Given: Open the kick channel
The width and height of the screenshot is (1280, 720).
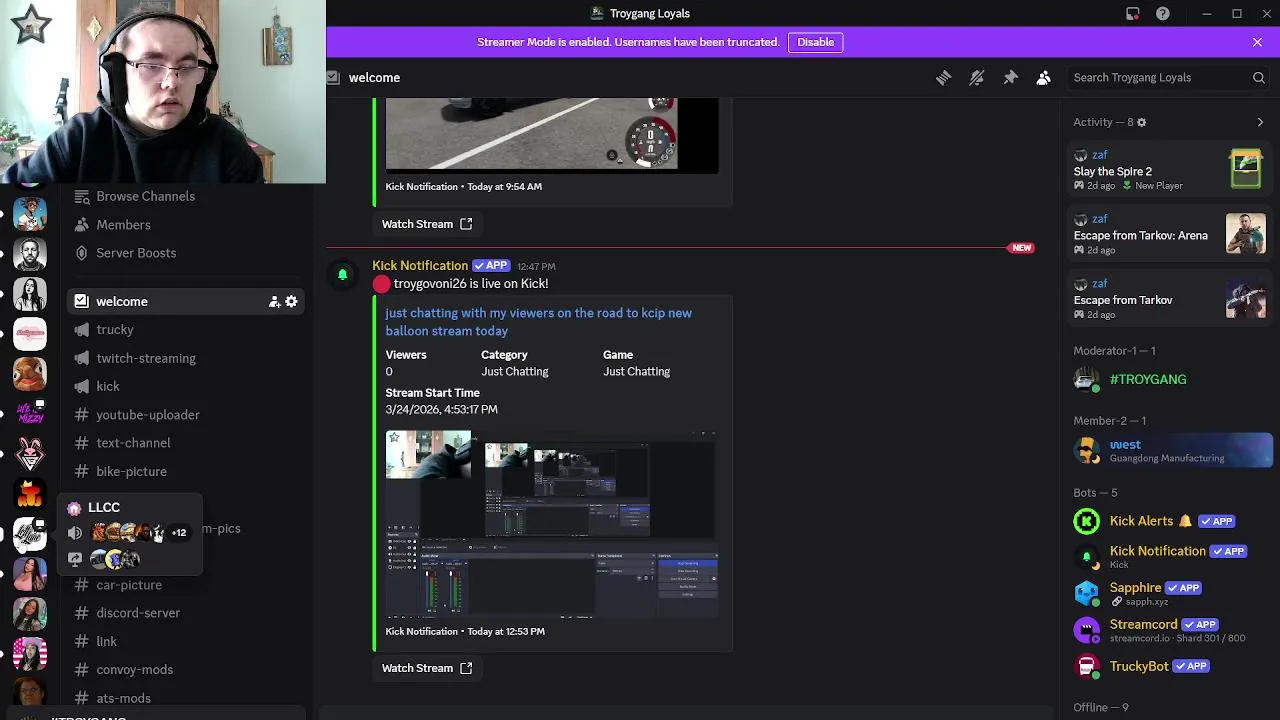Looking at the screenshot, I should (x=185, y=386).
